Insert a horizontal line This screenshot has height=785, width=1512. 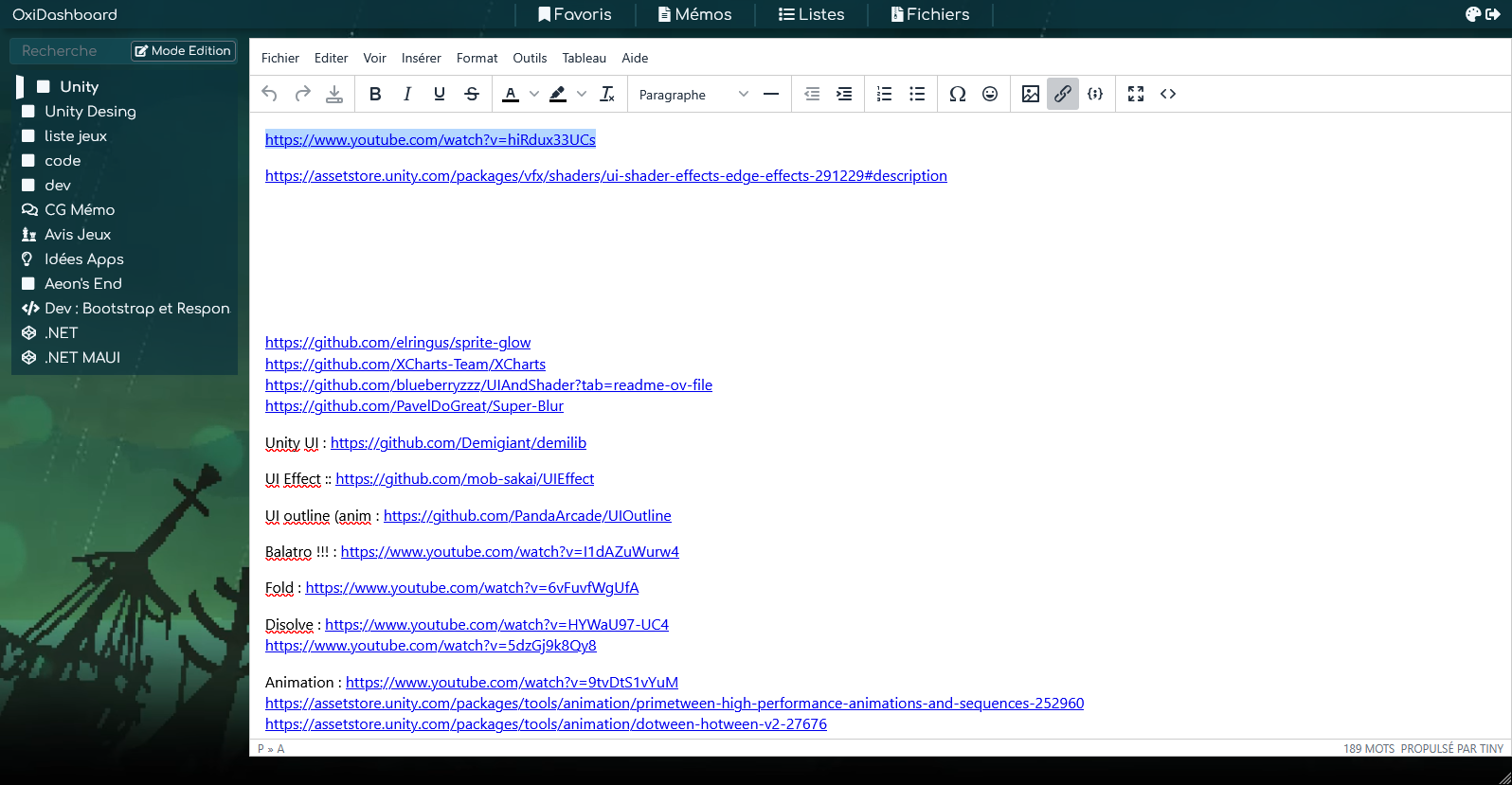click(771, 94)
